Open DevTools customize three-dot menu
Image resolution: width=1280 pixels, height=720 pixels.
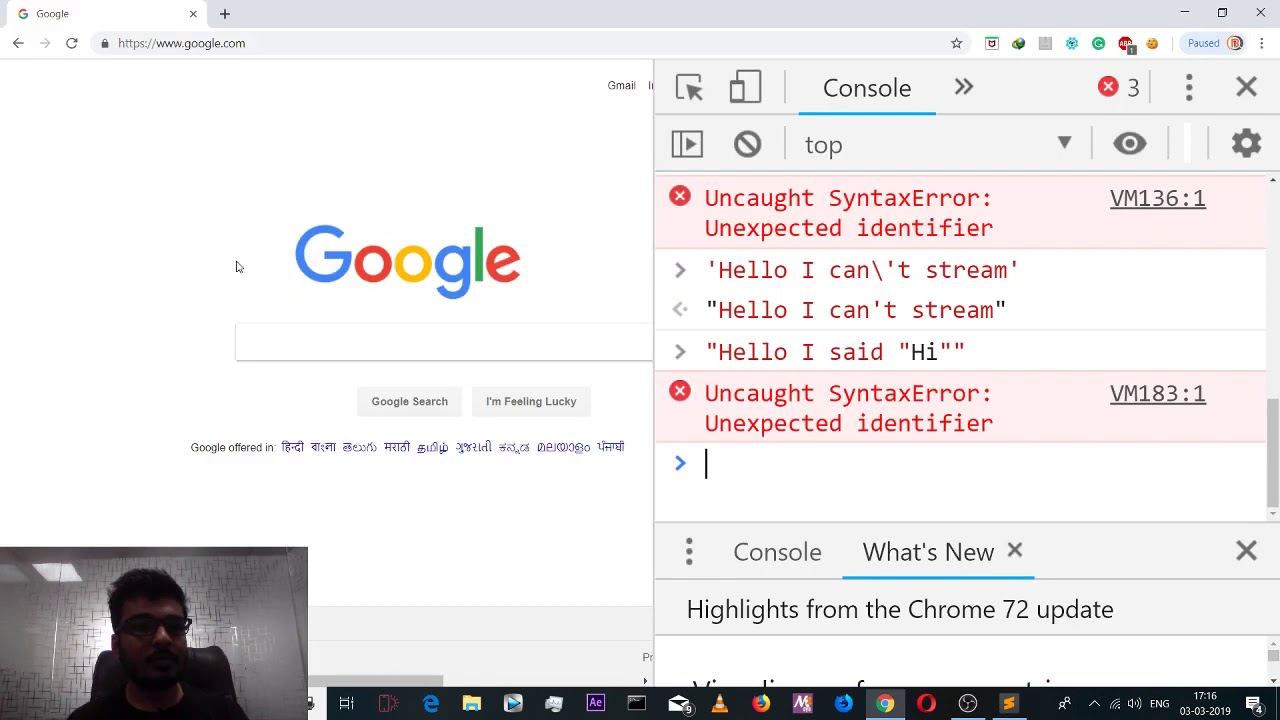[1189, 88]
